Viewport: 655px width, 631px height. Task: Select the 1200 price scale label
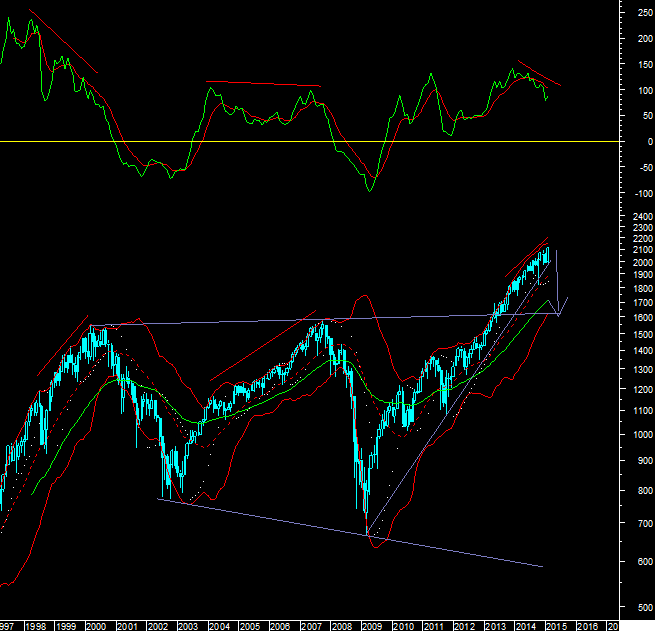[x=643, y=390]
